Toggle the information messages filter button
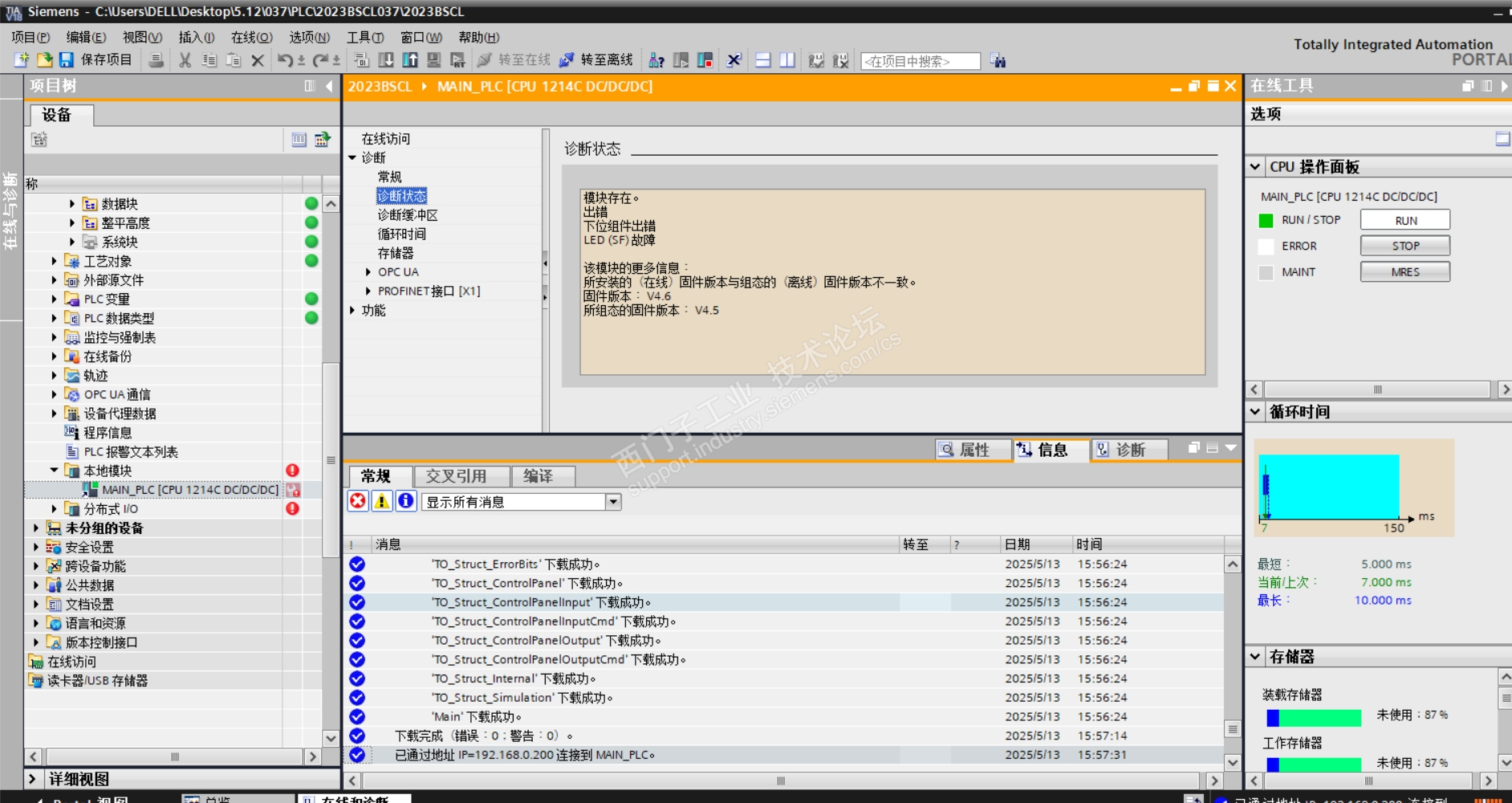 point(406,501)
